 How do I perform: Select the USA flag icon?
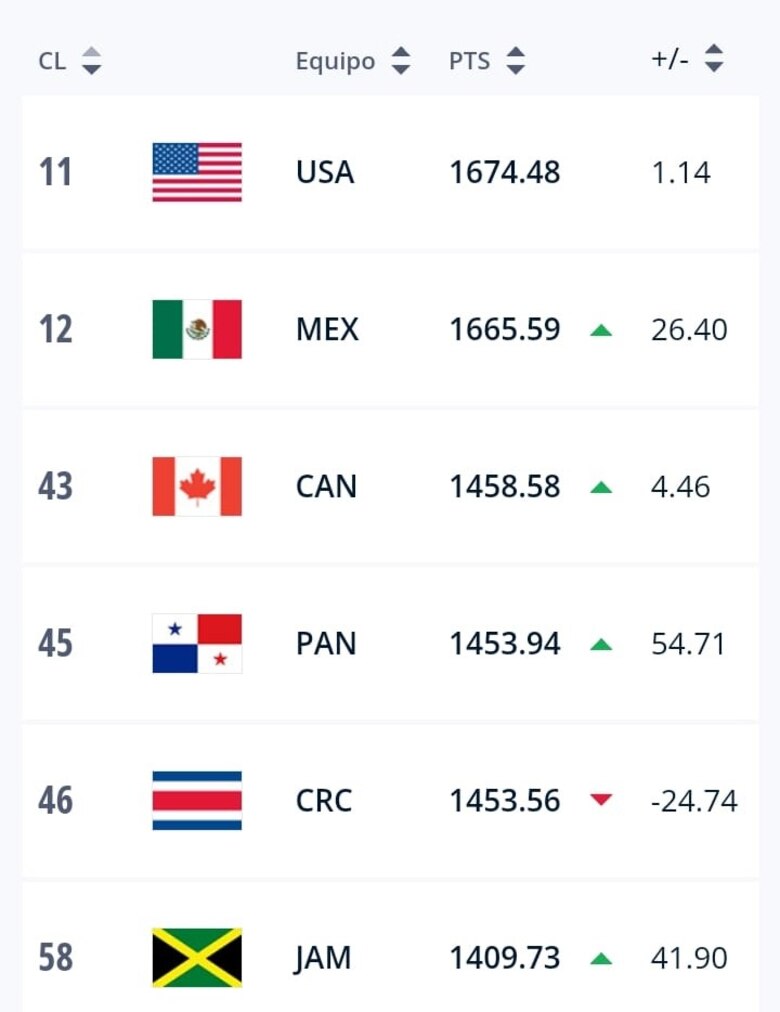pos(196,171)
